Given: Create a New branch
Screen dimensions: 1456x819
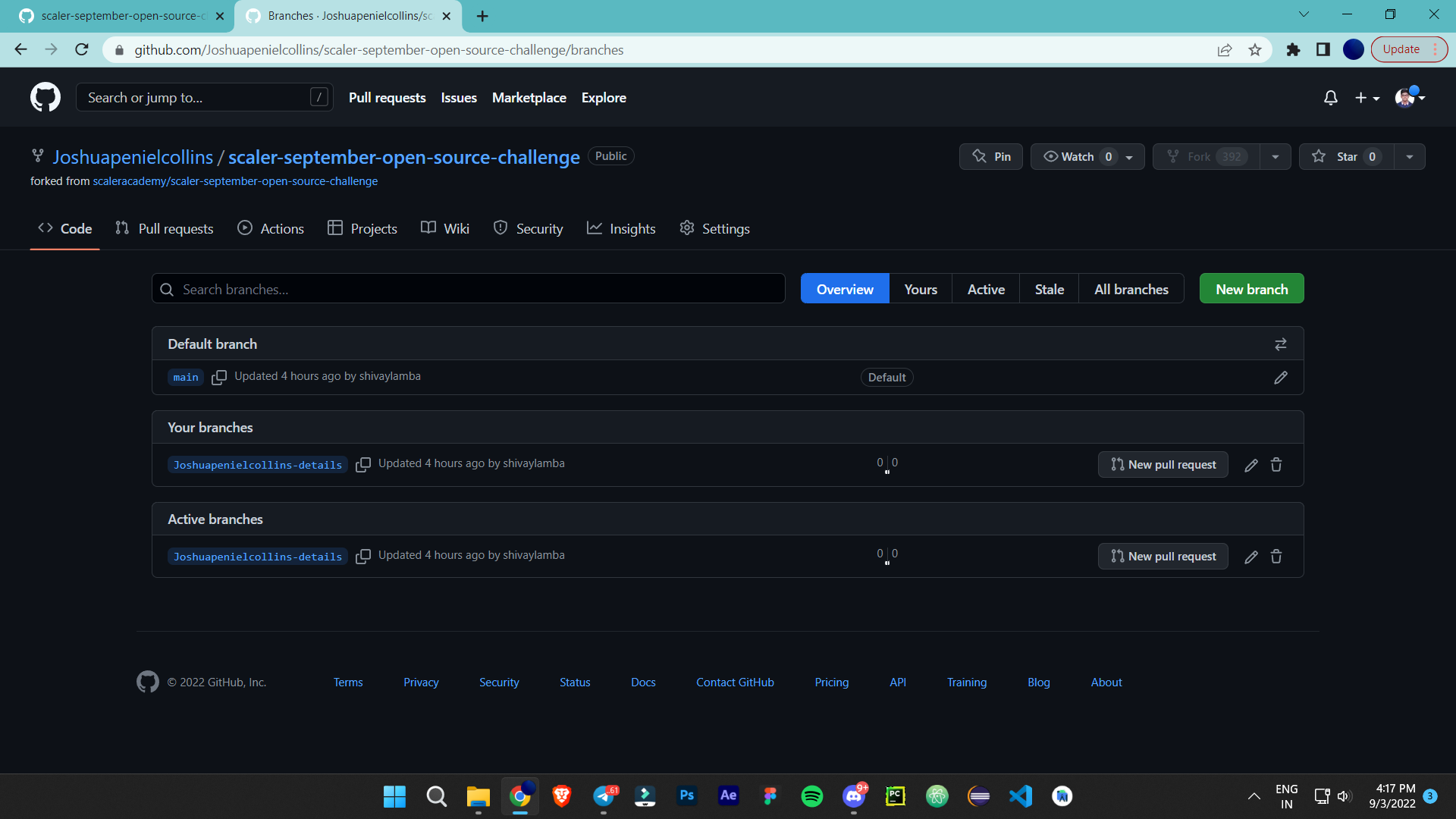Looking at the screenshot, I should pos(1251,288).
